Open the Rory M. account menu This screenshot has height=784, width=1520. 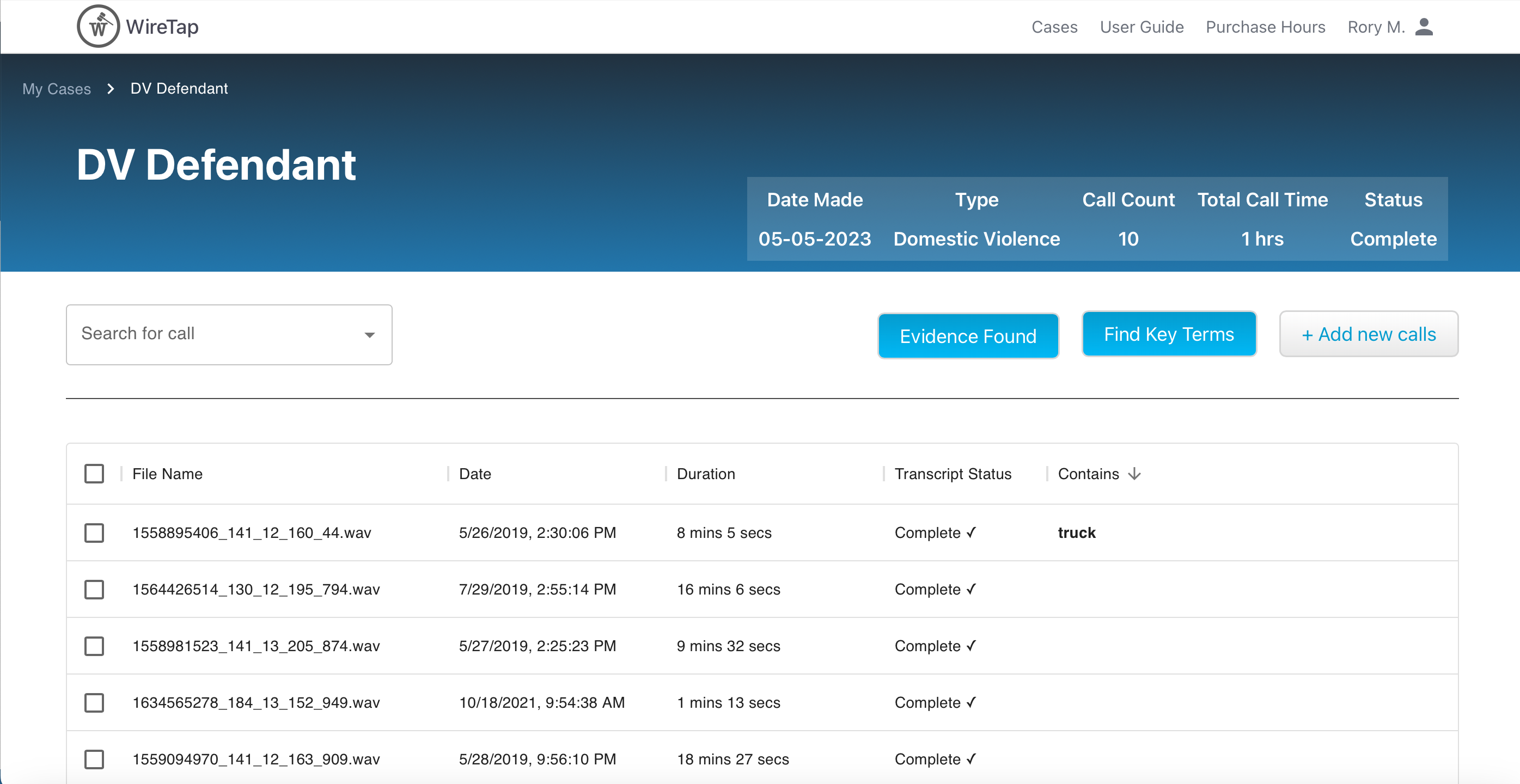pos(1376,27)
